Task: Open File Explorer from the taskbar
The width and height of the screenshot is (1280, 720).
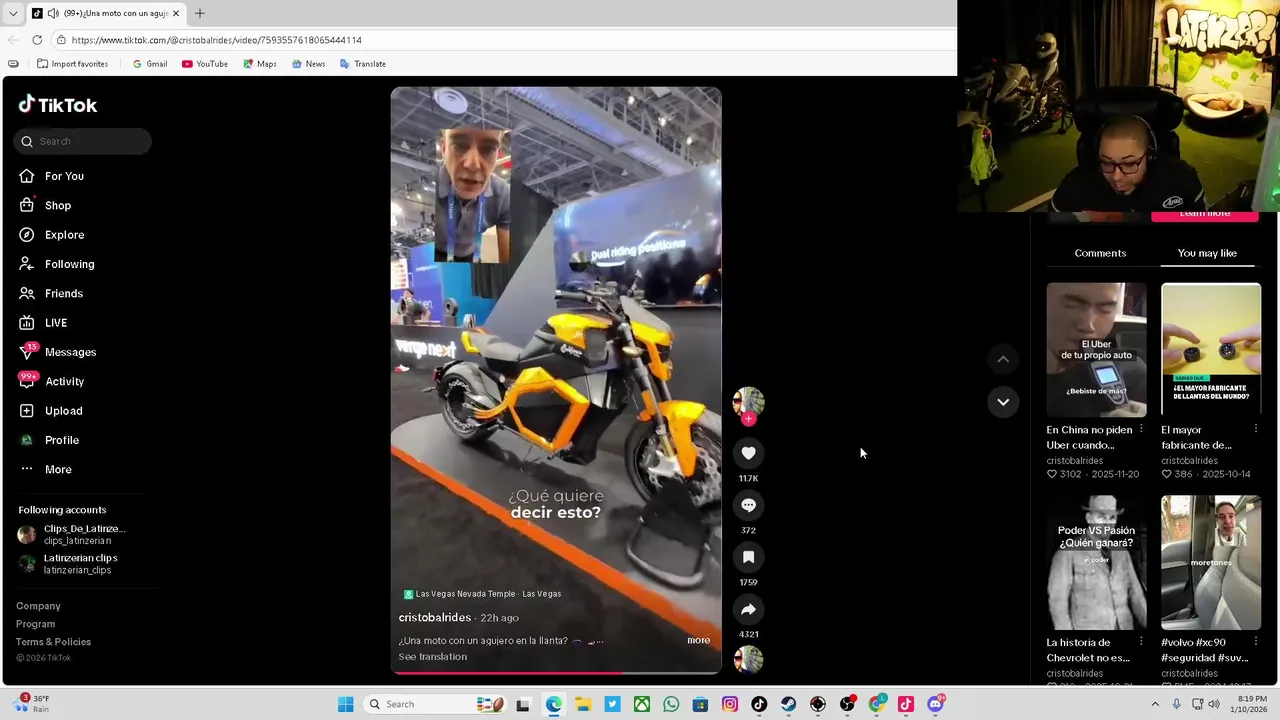Action: pyautogui.click(x=583, y=704)
